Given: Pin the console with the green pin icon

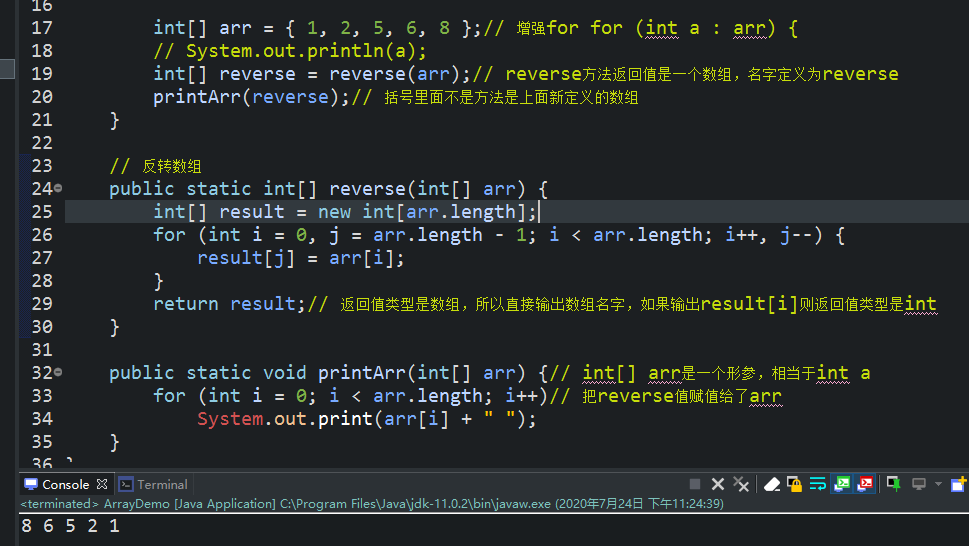Looking at the screenshot, I should 894,484.
